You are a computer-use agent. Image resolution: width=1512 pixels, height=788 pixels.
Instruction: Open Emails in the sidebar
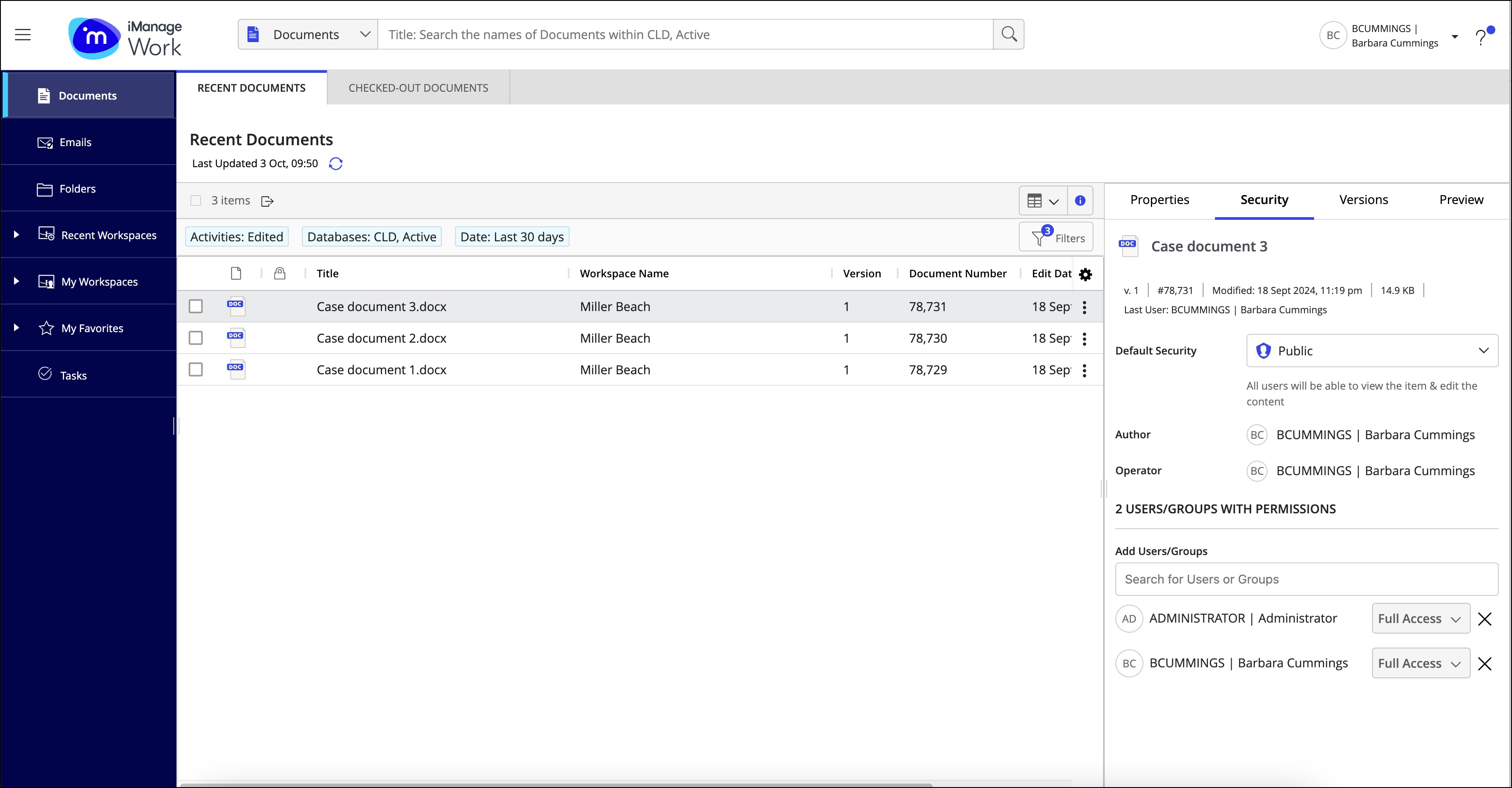(x=75, y=142)
